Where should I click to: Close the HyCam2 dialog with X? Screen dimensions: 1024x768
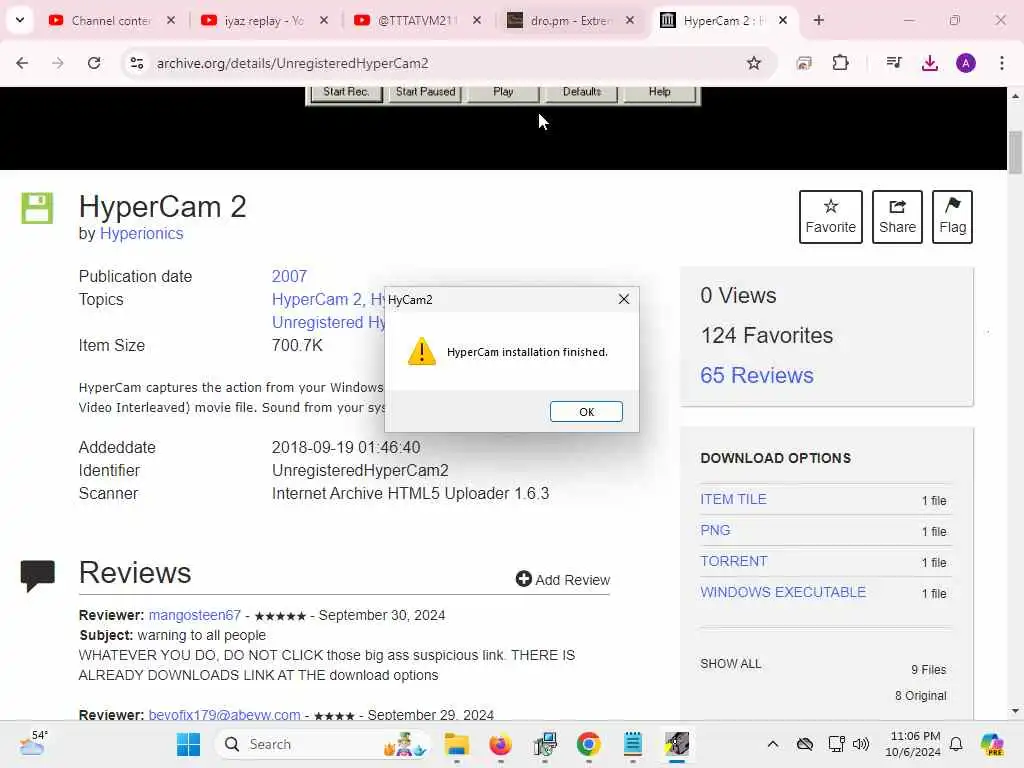(x=624, y=299)
